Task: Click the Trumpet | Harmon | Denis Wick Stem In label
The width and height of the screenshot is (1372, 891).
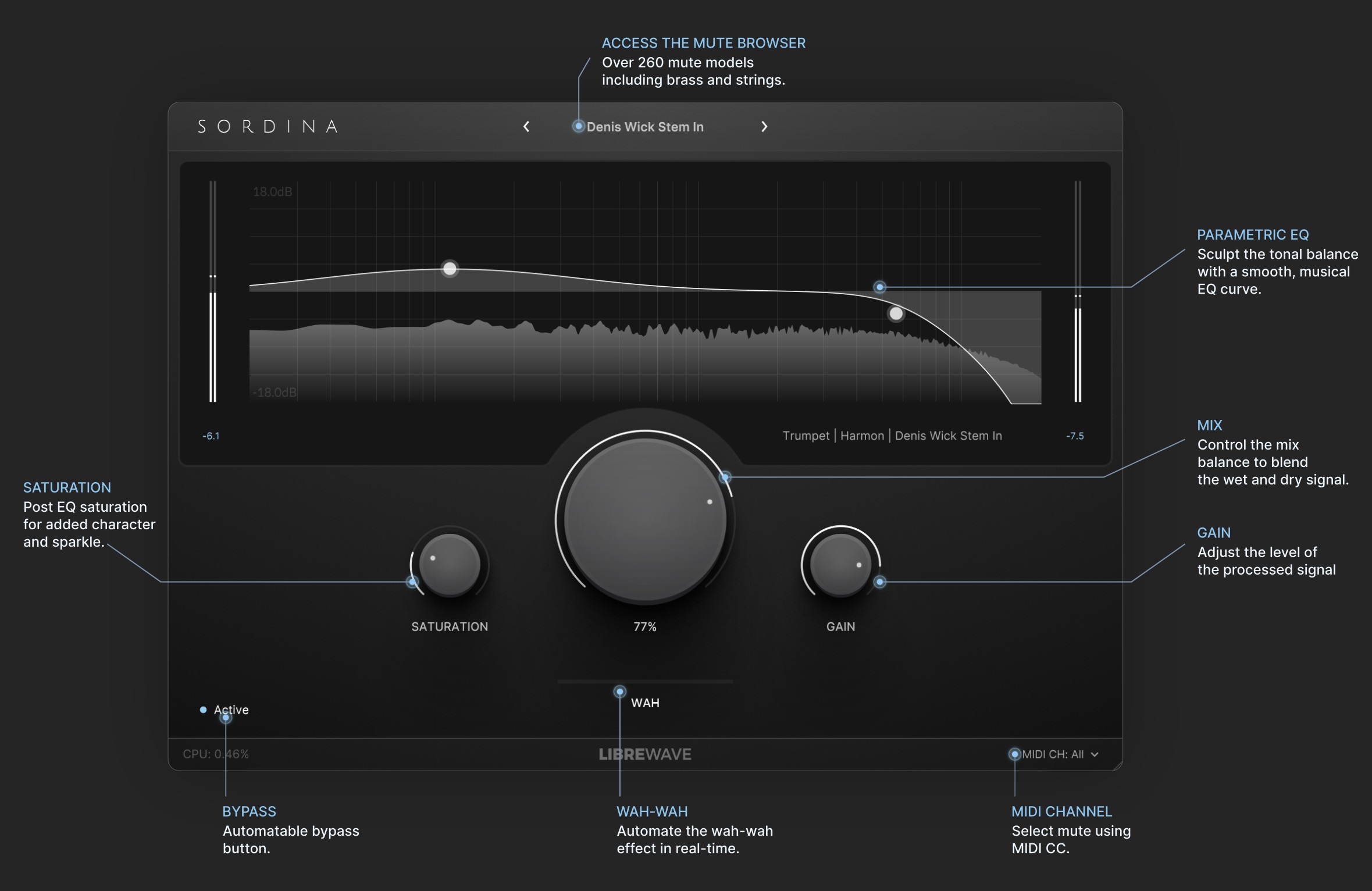Action: pos(892,436)
